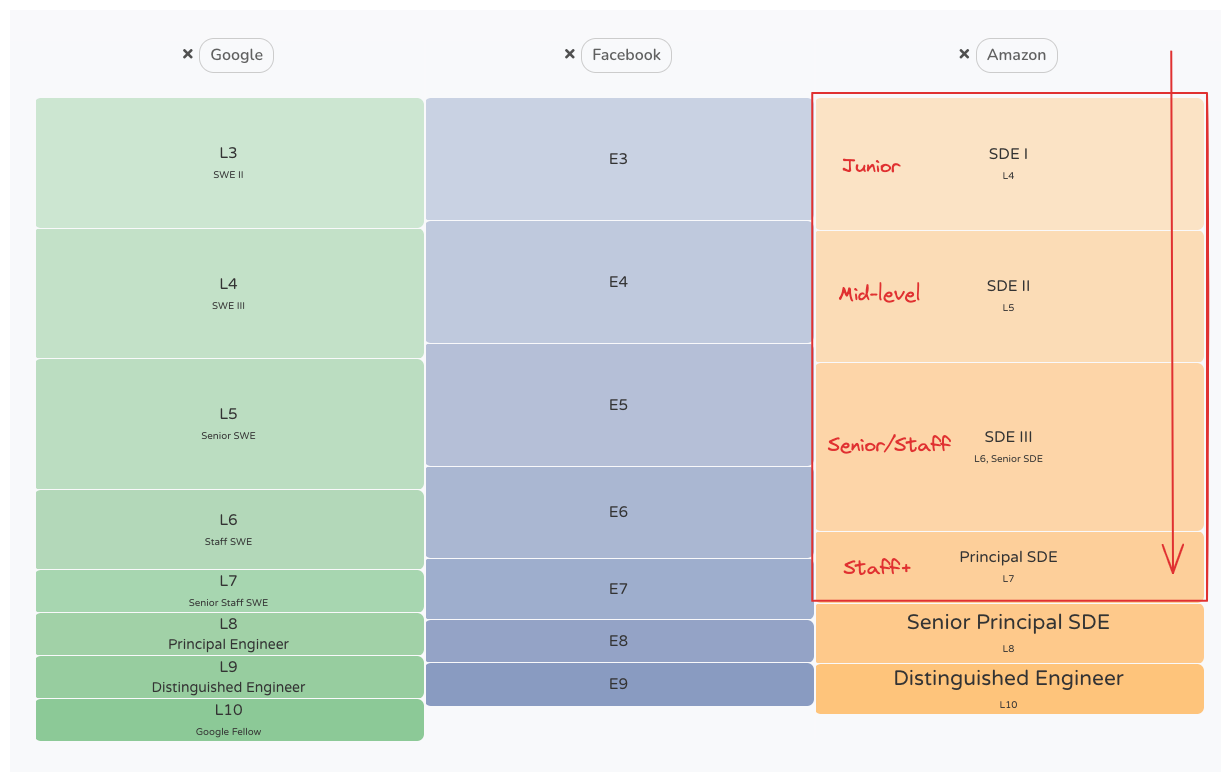Open the L5 Senior SWE level
The width and height of the screenshot is (1231, 782).
pos(230,424)
